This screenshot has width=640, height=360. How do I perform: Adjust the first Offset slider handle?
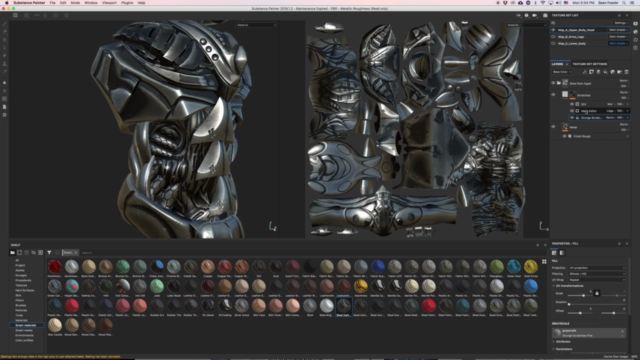(580, 313)
